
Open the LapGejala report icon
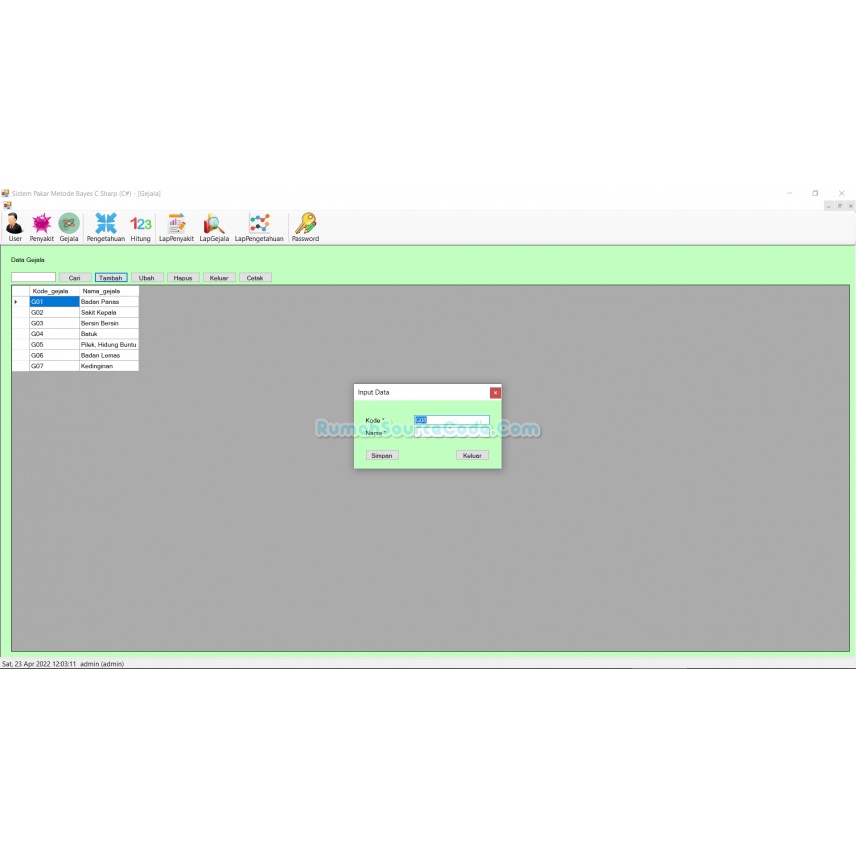coord(214,227)
